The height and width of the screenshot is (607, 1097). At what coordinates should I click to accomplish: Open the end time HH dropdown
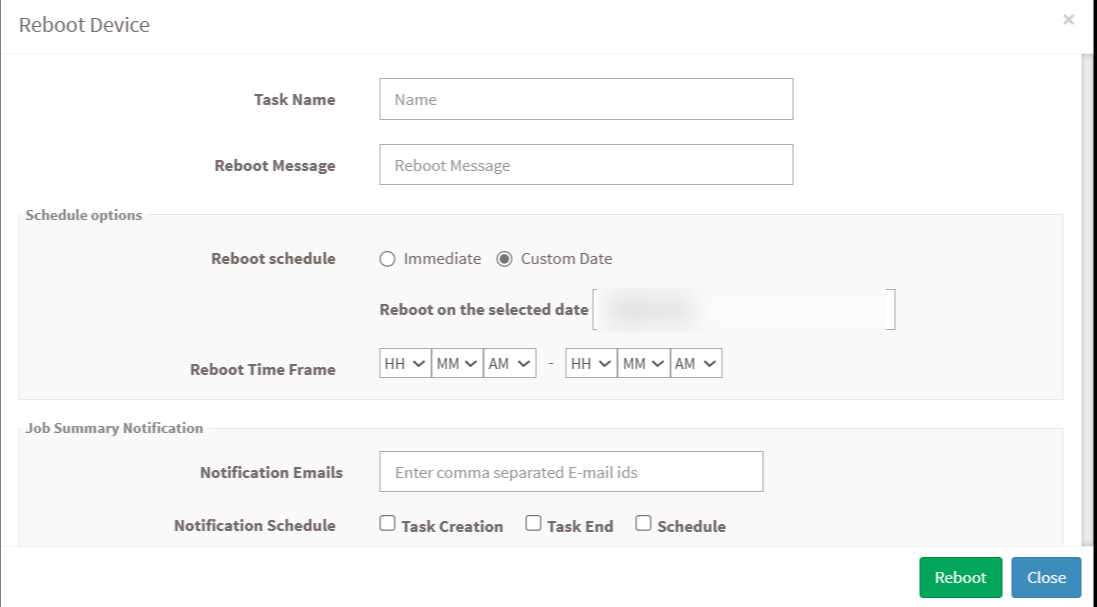pos(590,364)
